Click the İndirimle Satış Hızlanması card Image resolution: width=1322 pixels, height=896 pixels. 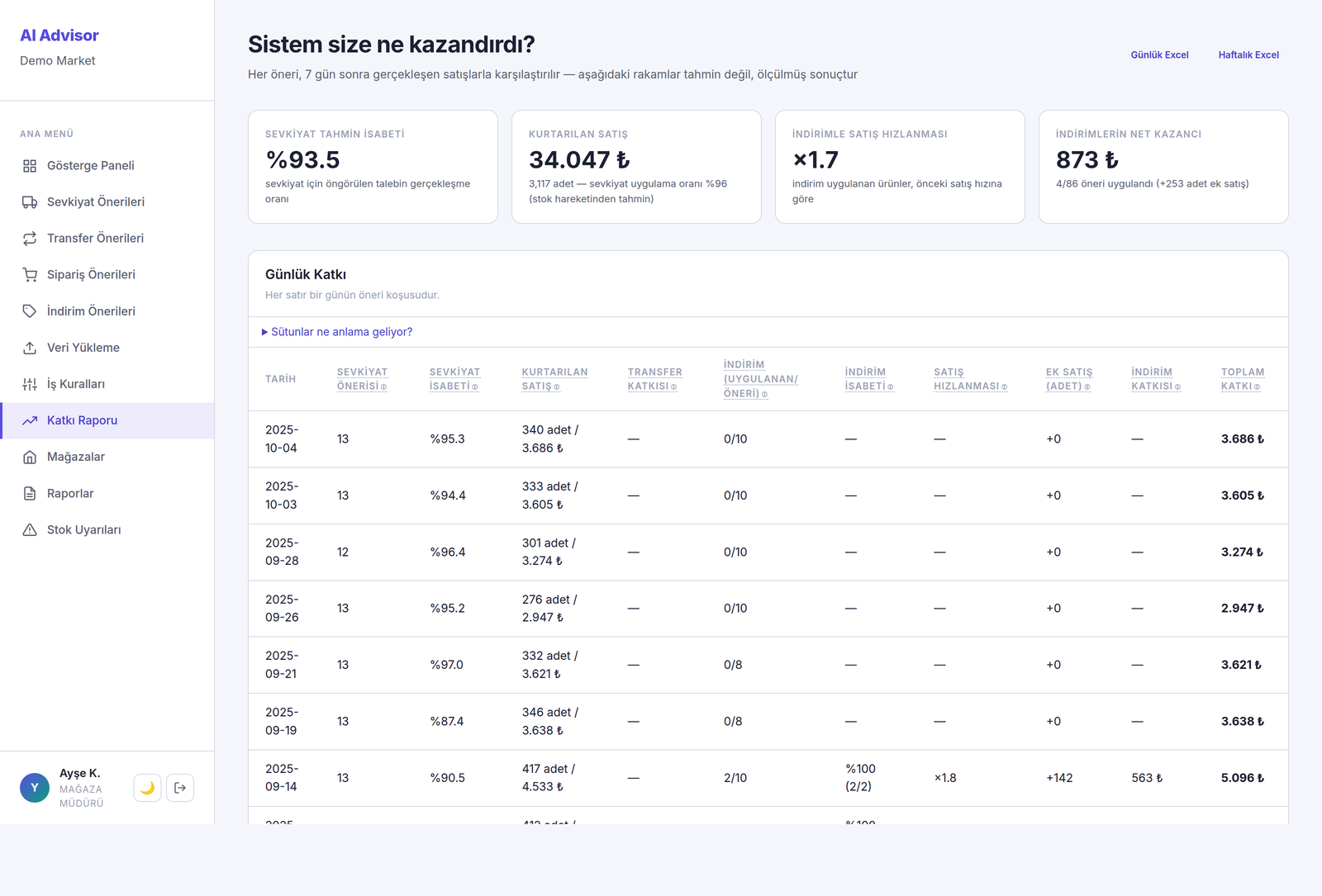[x=900, y=167]
